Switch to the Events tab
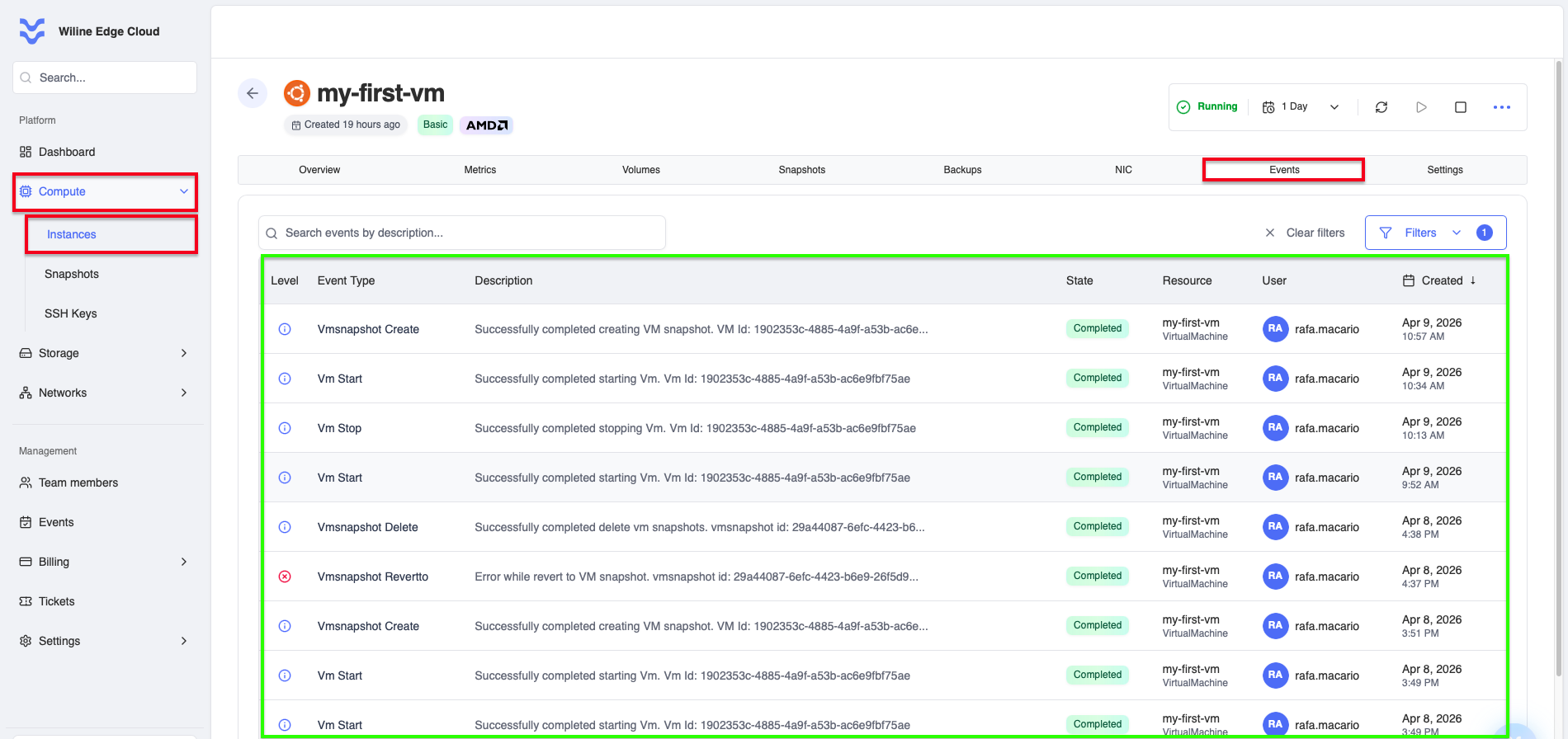Image resolution: width=1568 pixels, height=739 pixels. (x=1284, y=170)
